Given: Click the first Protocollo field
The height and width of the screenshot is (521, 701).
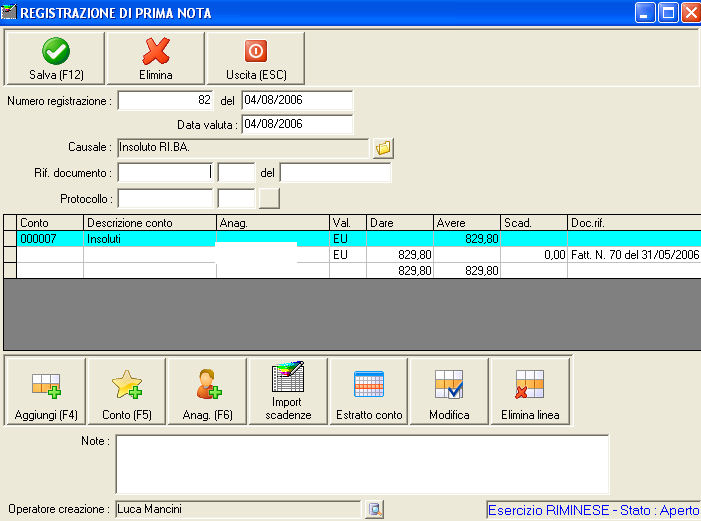Looking at the screenshot, I should point(165,198).
